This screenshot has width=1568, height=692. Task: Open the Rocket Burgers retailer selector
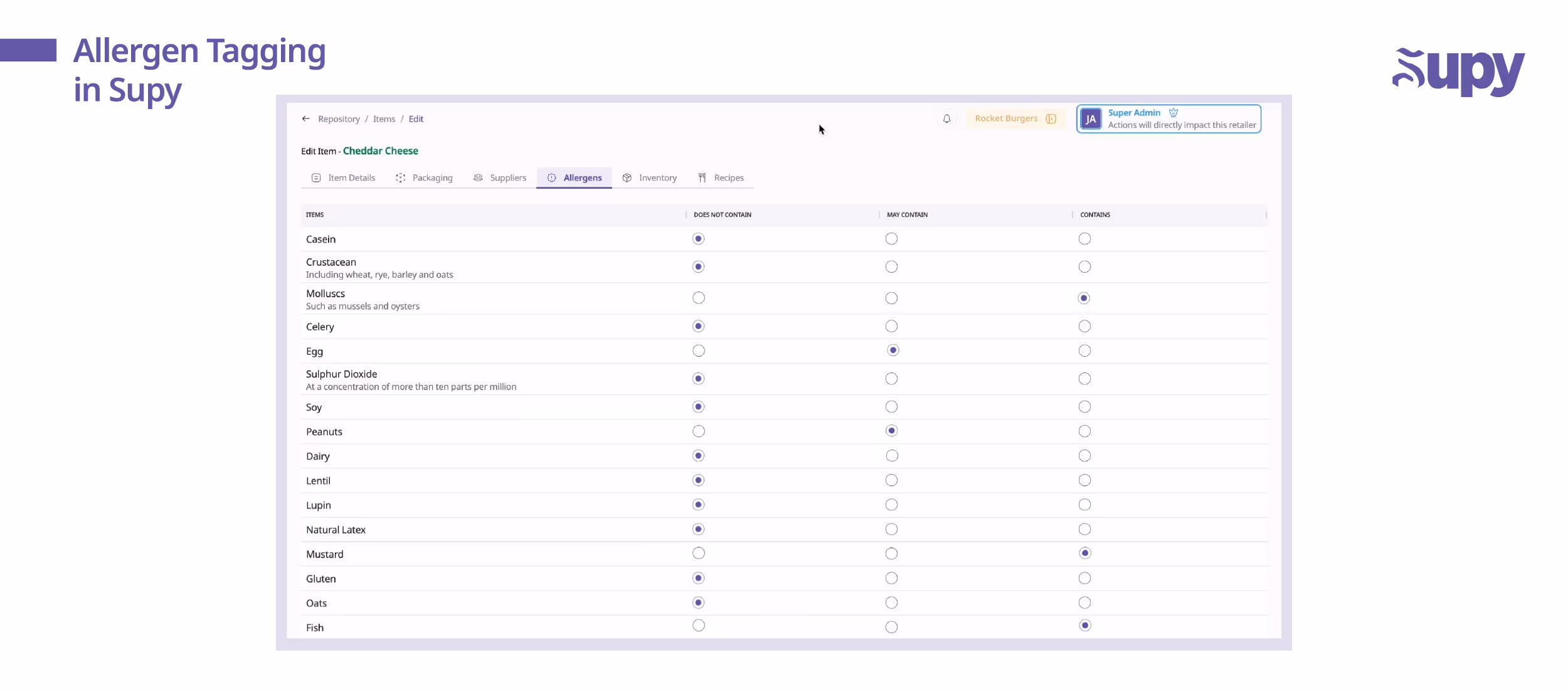pos(1006,118)
